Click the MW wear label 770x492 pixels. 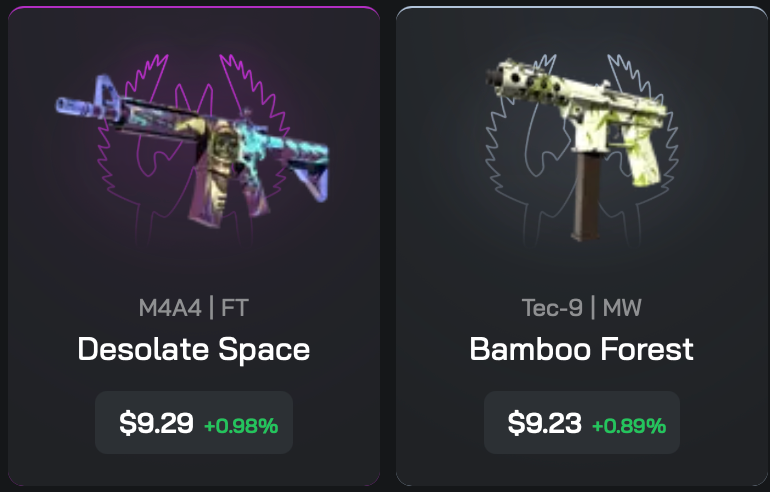tap(622, 308)
